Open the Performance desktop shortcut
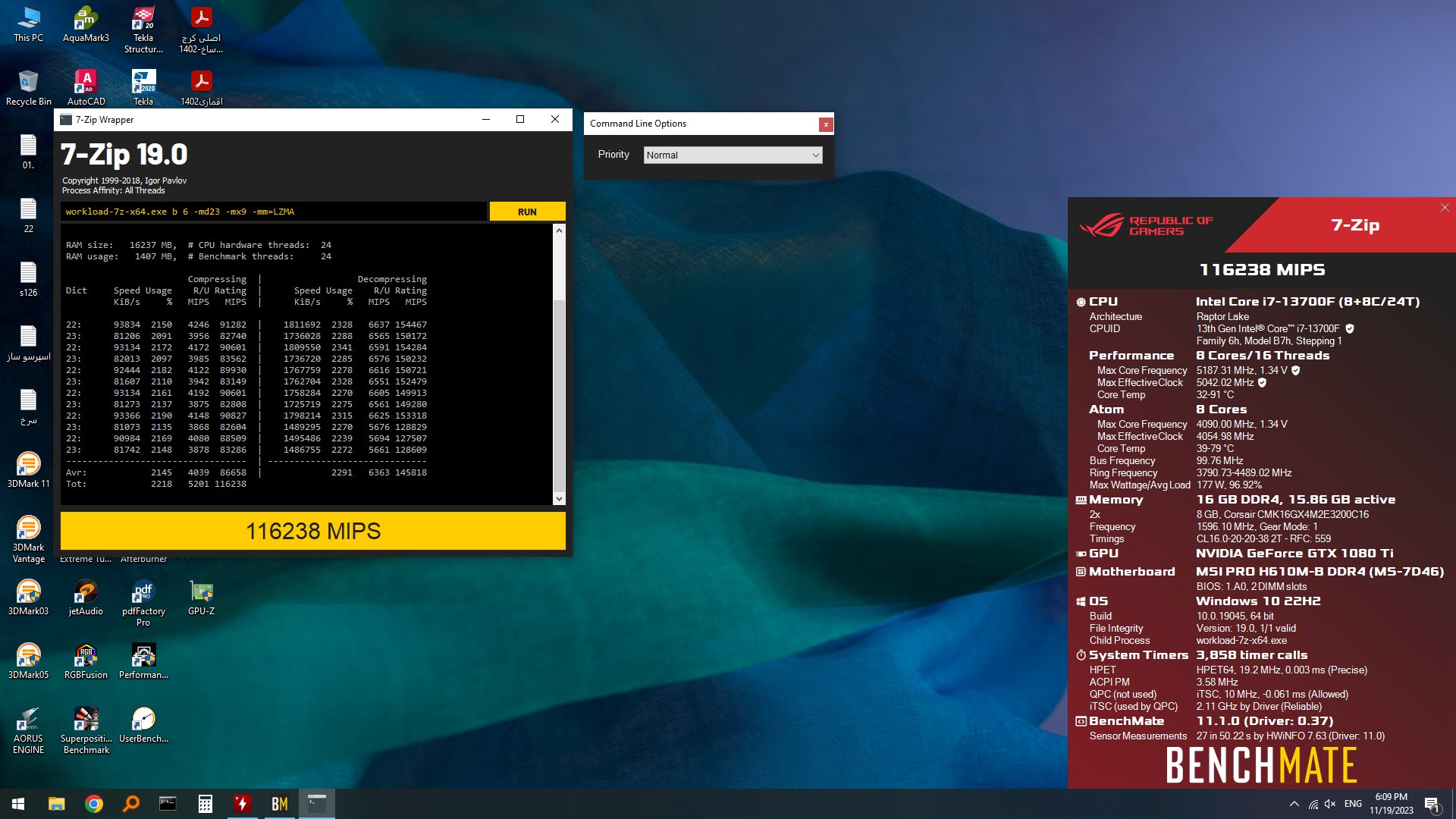Image resolution: width=1456 pixels, height=819 pixels. pyautogui.click(x=143, y=661)
